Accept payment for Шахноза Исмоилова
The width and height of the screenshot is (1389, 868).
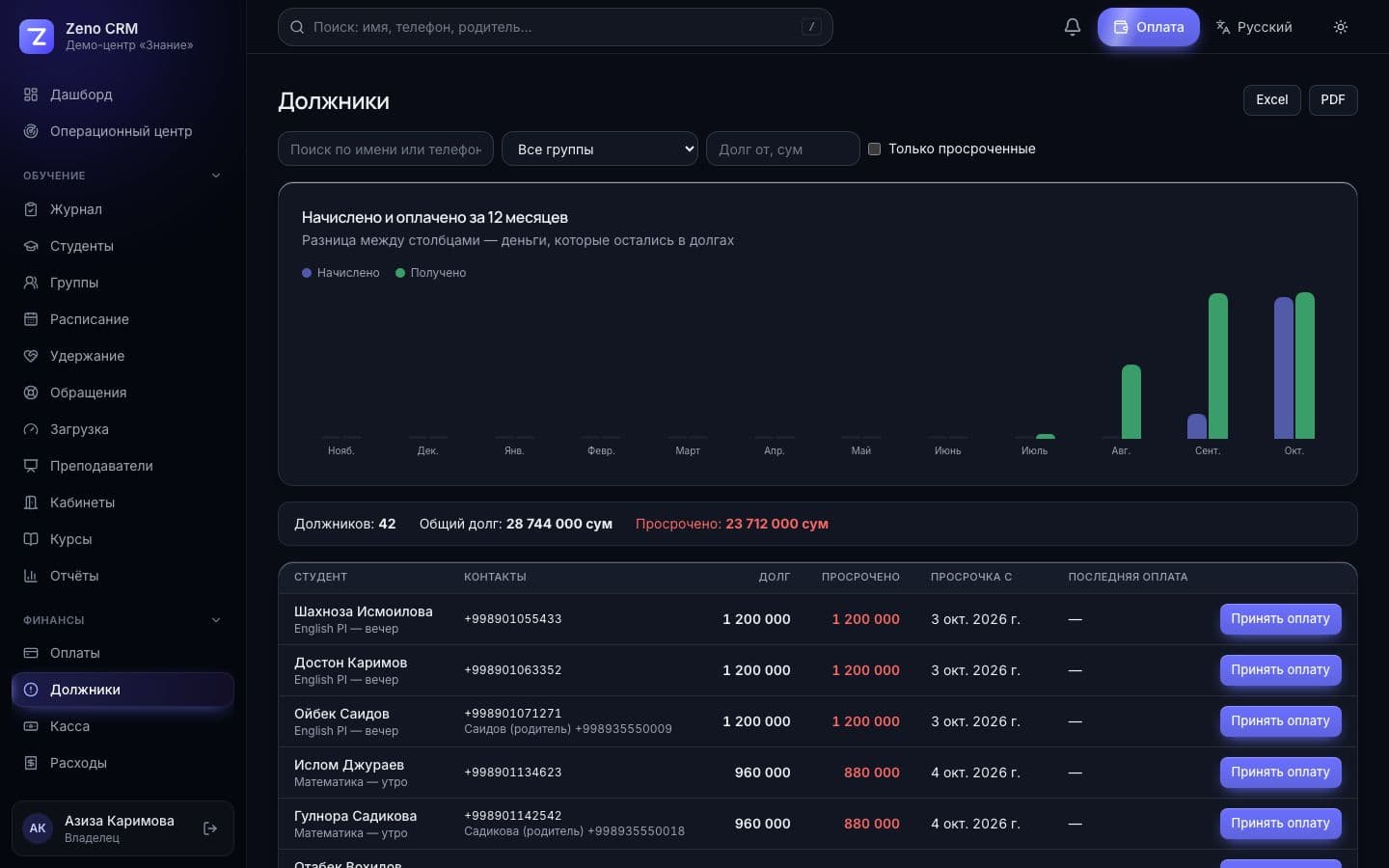(x=1280, y=619)
